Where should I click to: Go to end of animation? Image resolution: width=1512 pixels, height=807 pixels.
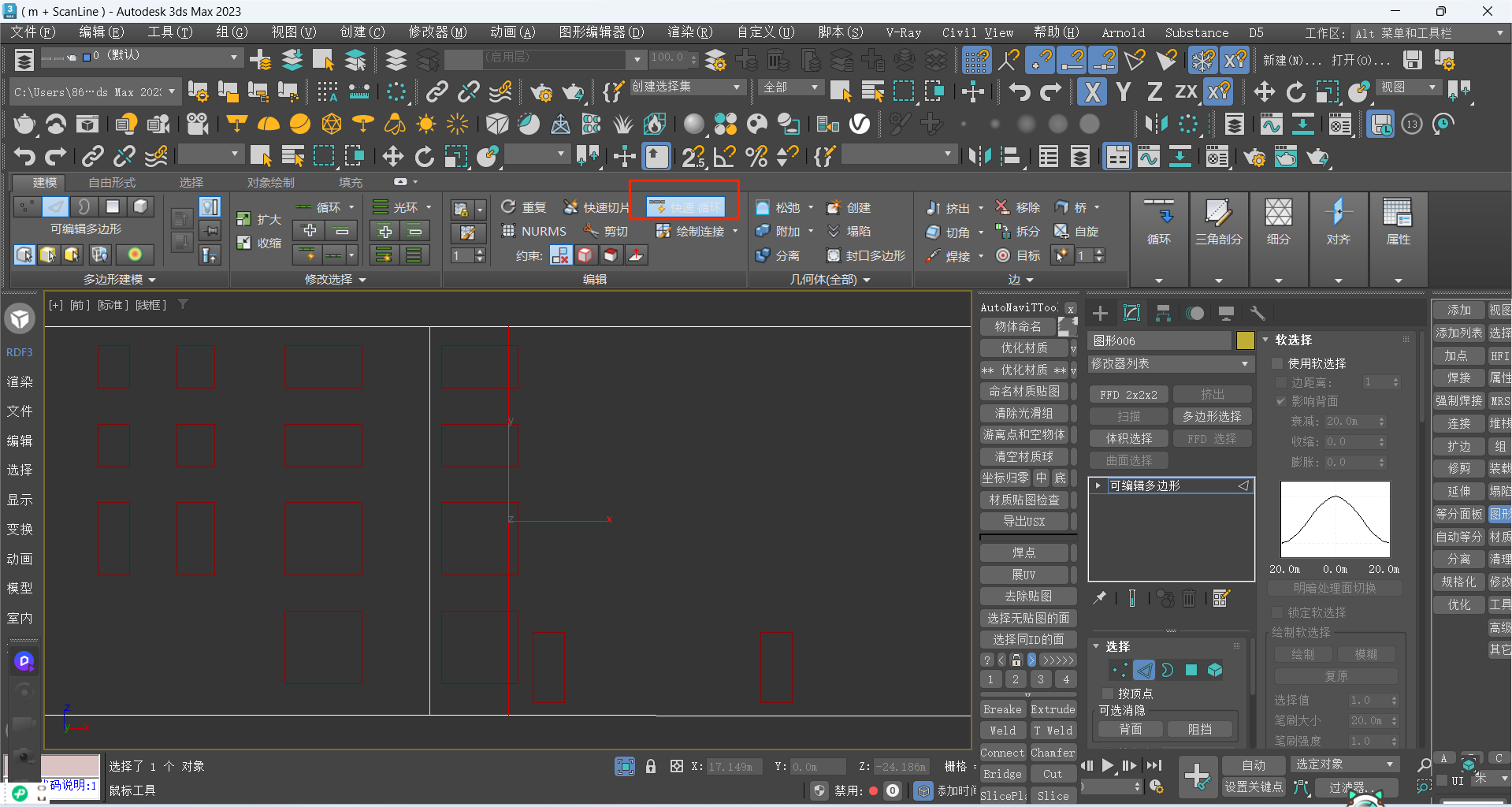(1154, 765)
